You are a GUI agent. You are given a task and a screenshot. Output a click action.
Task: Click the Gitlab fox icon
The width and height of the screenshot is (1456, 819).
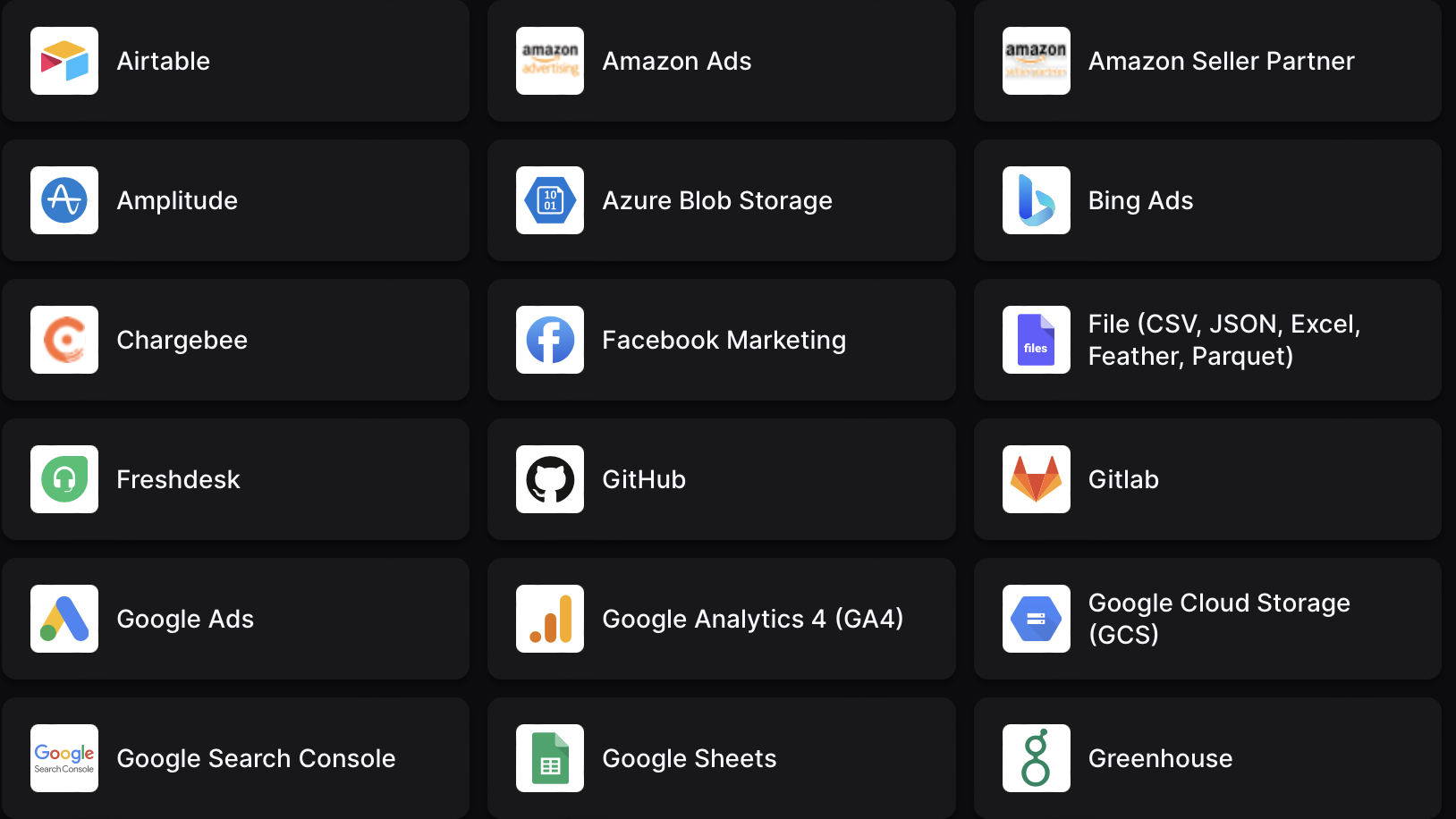click(x=1036, y=479)
